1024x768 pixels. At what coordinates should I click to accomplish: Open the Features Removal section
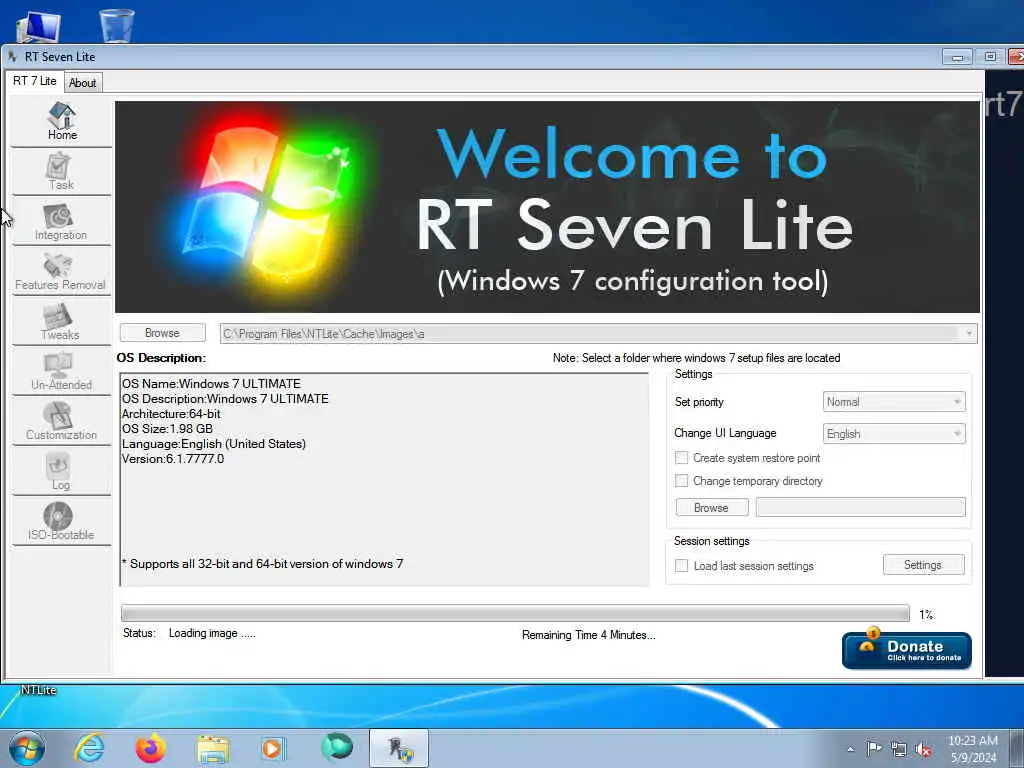click(61, 272)
